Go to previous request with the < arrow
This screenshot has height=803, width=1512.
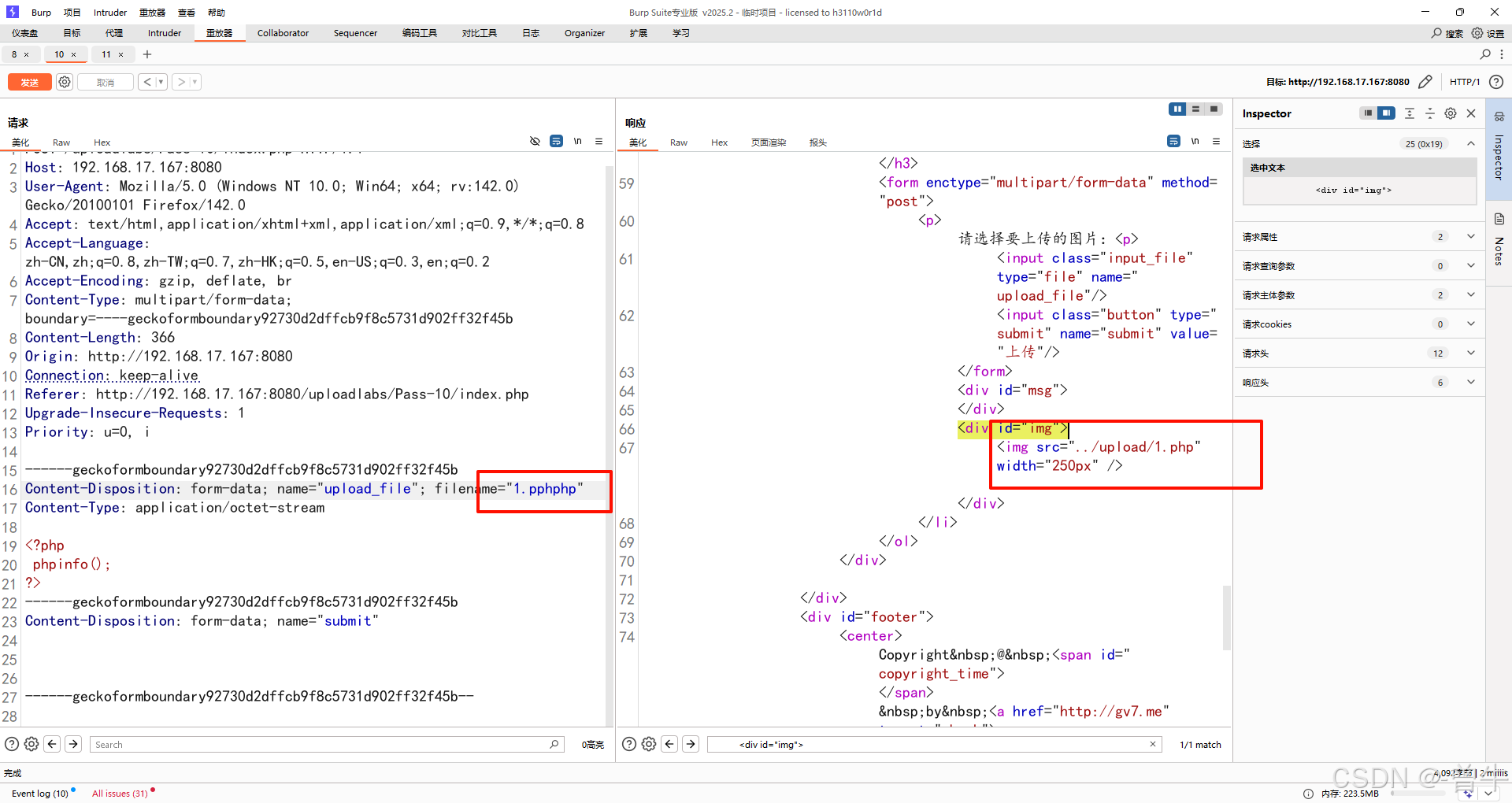click(x=146, y=82)
